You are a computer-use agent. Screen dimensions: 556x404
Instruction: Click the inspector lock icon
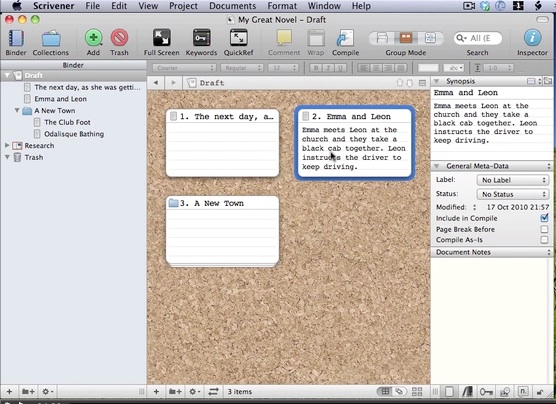[540, 392]
